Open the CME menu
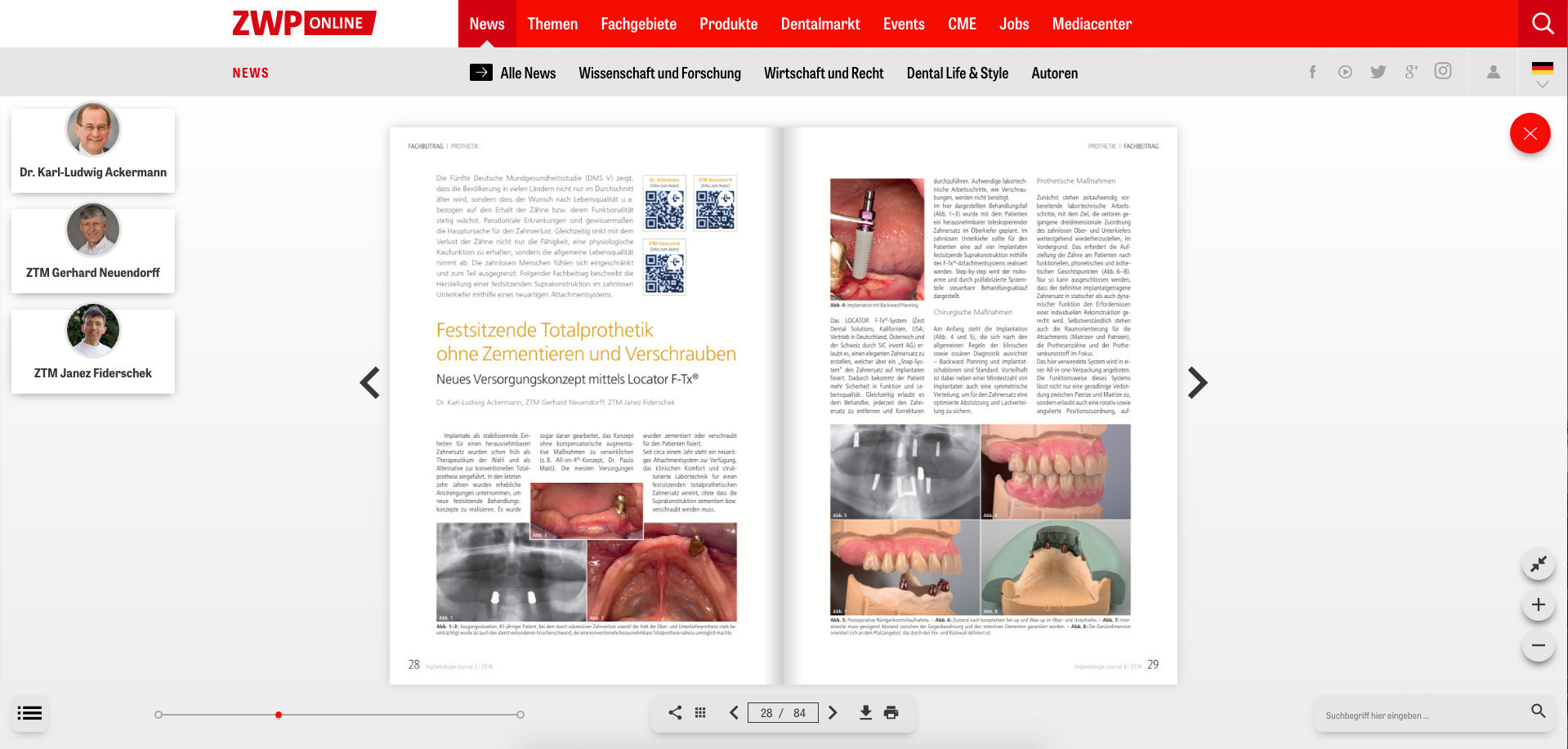This screenshot has width=1568, height=749. click(962, 24)
